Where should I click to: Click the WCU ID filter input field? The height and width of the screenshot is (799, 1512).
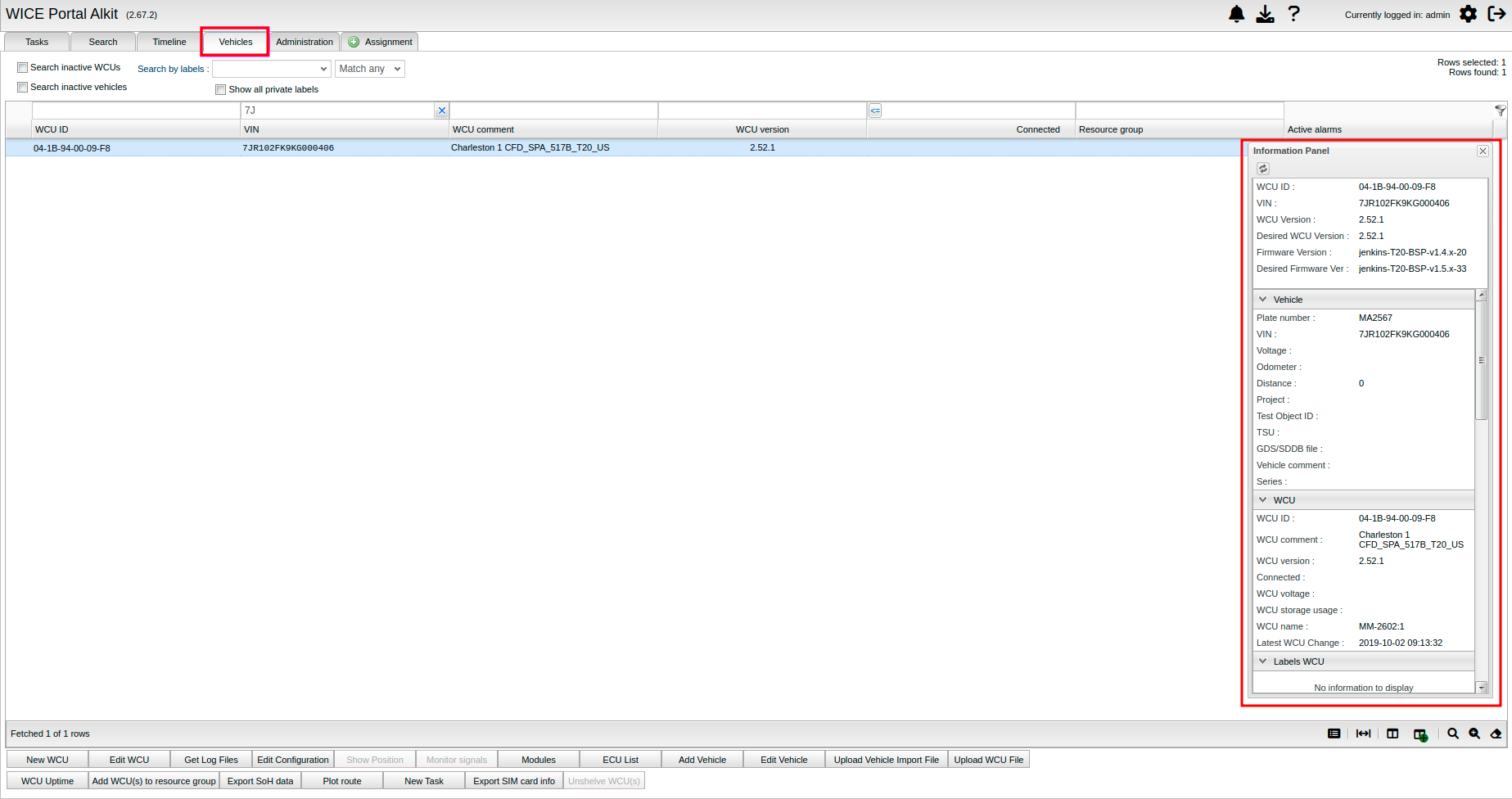135,111
